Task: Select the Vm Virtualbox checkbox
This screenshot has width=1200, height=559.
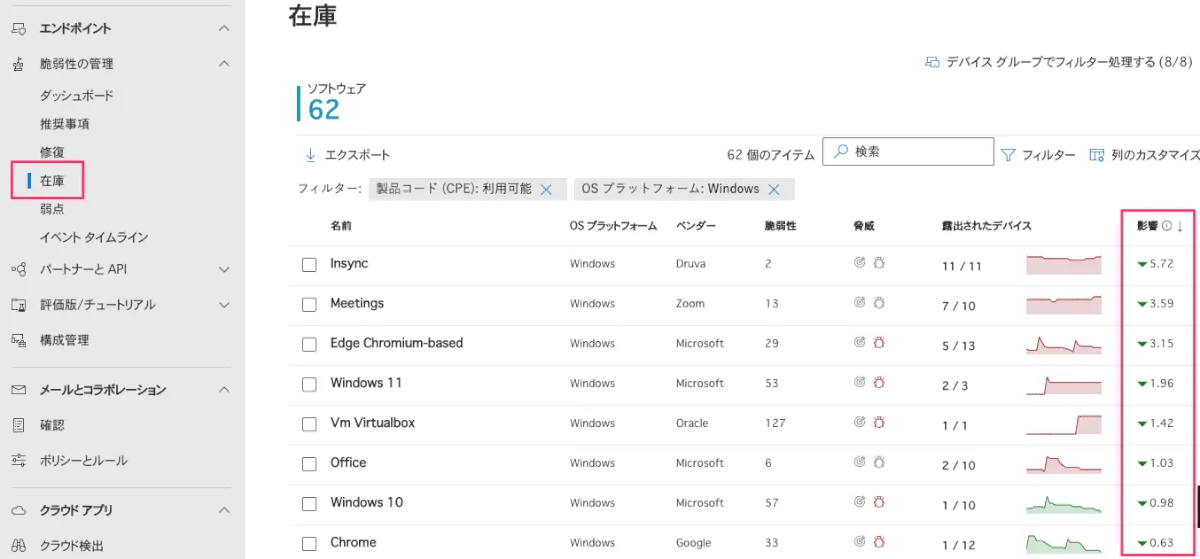Action: pyautogui.click(x=309, y=424)
